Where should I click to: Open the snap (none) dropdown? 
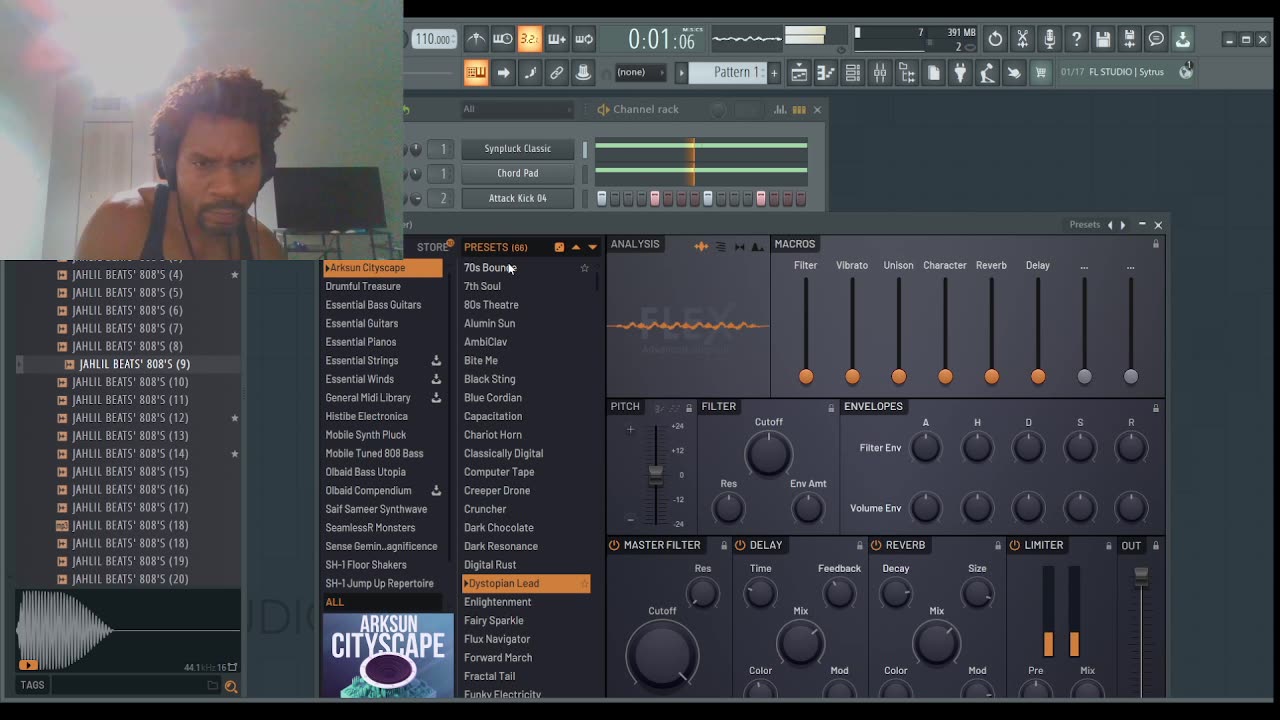[x=640, y=72]
